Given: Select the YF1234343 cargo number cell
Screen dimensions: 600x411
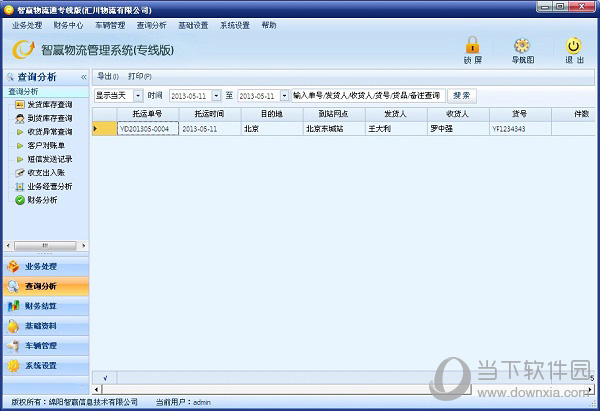Looking at the screenshot, I should (x=520, y=129).
